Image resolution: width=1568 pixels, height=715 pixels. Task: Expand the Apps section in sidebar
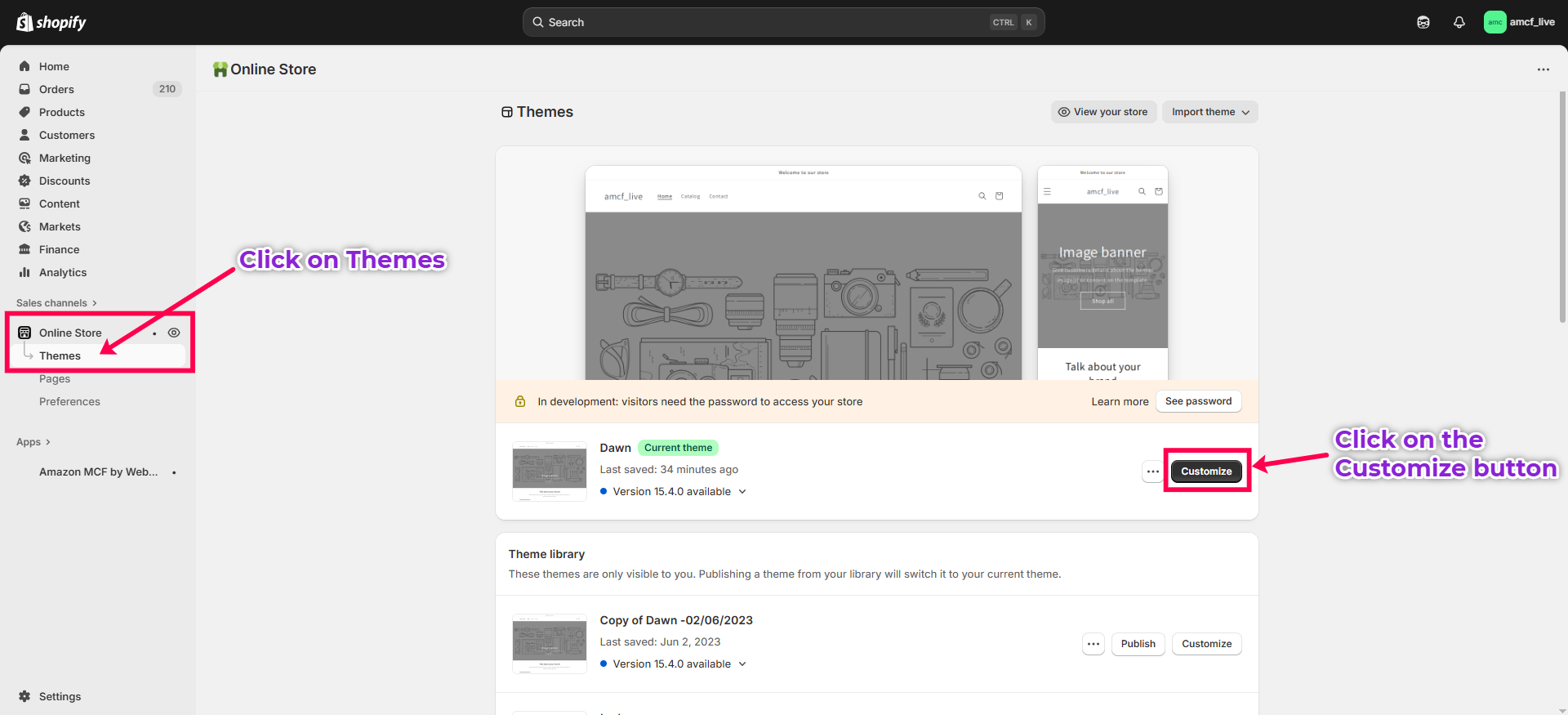(x=33, y=442)
